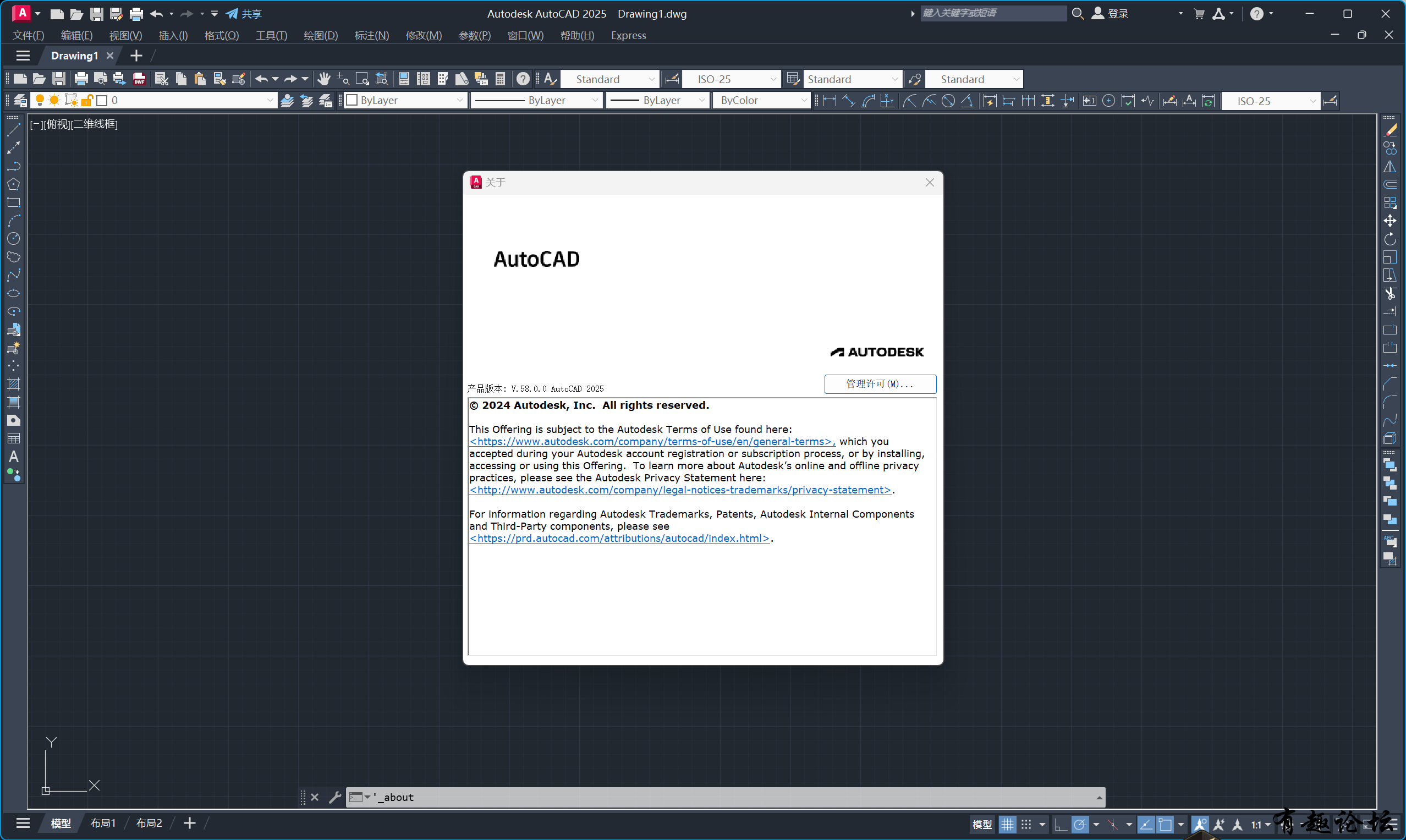Select the Table tool in left toolbar
The image size is (1406, 840).
pyautogui.click(x=14, y=438)
